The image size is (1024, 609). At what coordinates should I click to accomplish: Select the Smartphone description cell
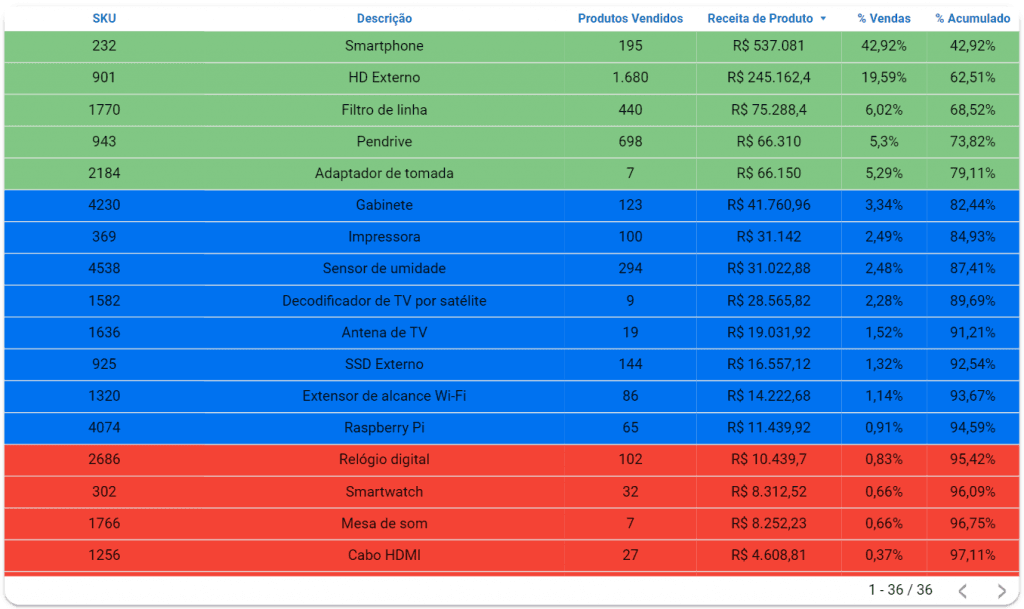tap(384, 46)
